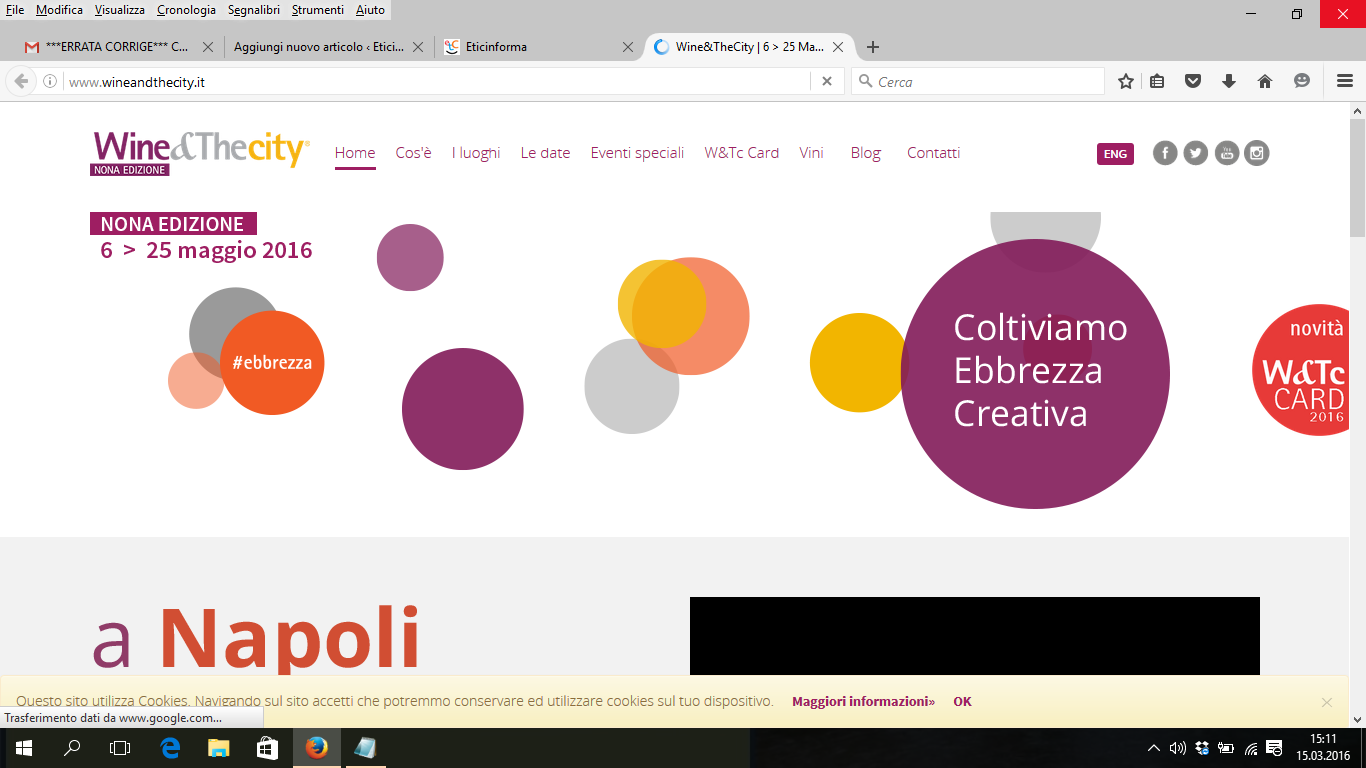Open the Twitter social icon
The image size is (1366, 768).
click(x=1196, y=153)
